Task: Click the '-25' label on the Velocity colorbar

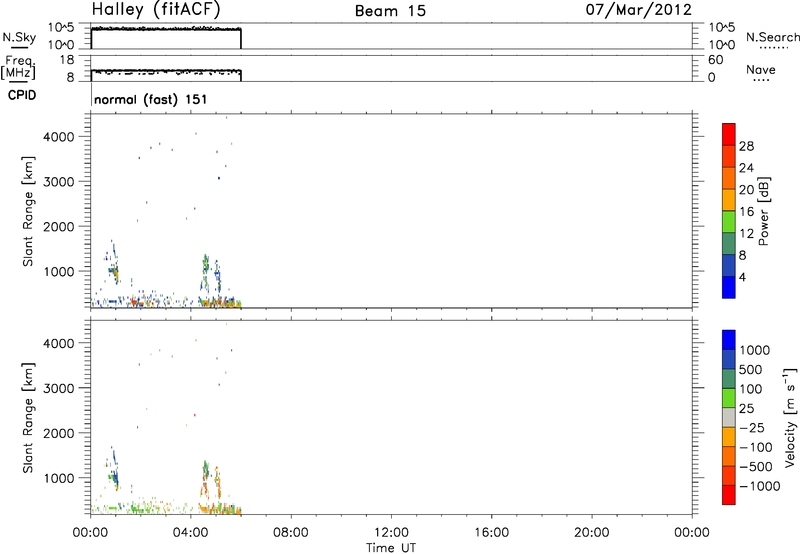Action: (x=752, y=428)
